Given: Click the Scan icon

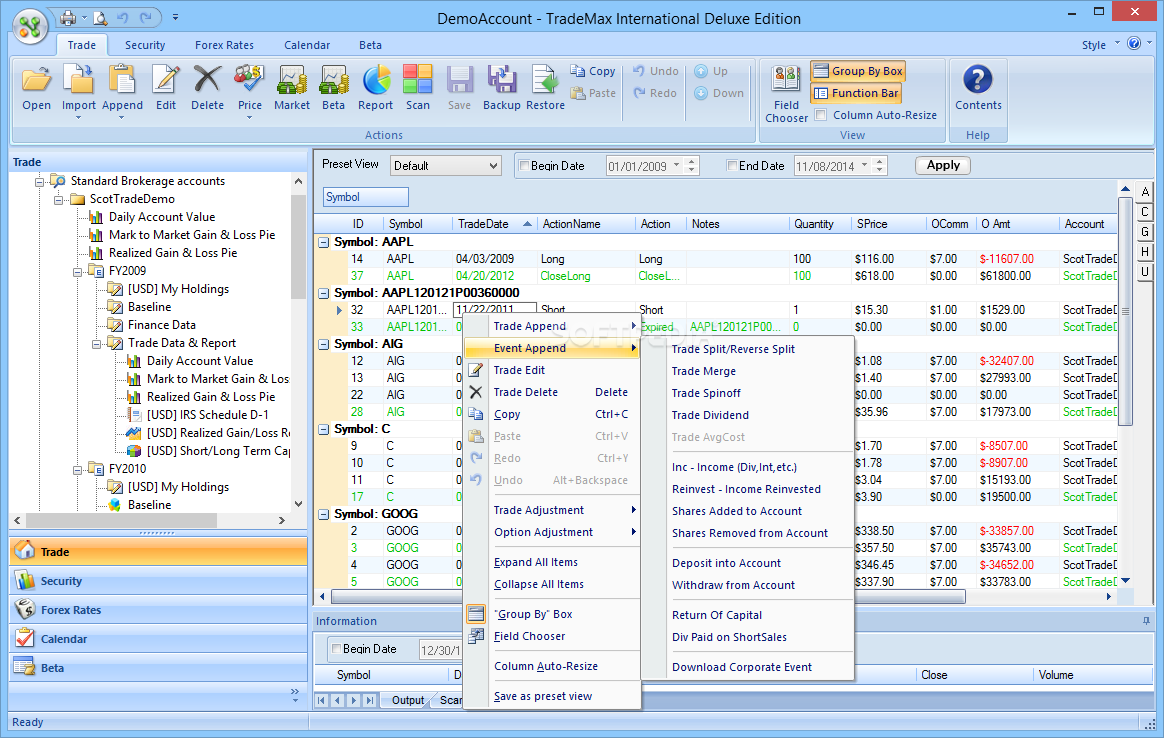Looking at the screenshot, I should (417, 79).
